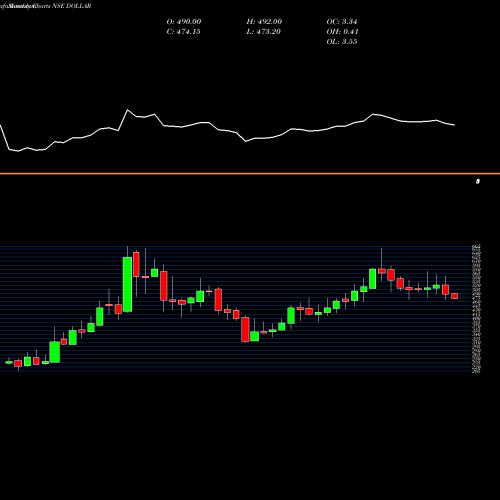Select the close price C: 474.15
This screenshot has height=500, width=500.
tap(184, 32)
